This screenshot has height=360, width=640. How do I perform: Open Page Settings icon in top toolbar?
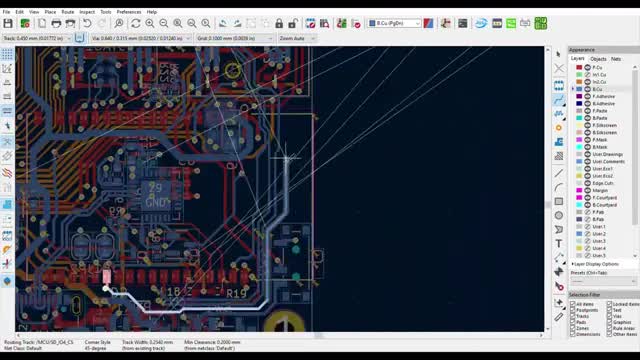(42, 23)
